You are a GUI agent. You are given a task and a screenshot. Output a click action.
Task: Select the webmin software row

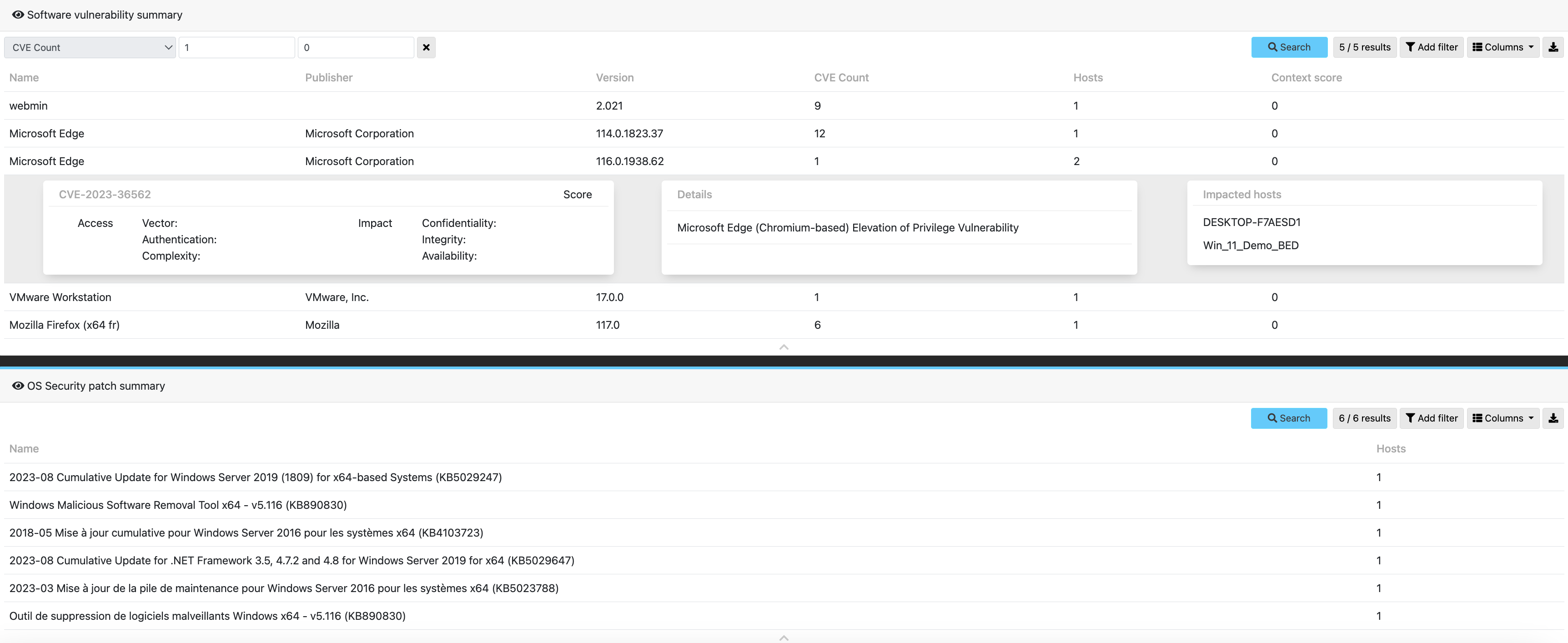point(29,106)
